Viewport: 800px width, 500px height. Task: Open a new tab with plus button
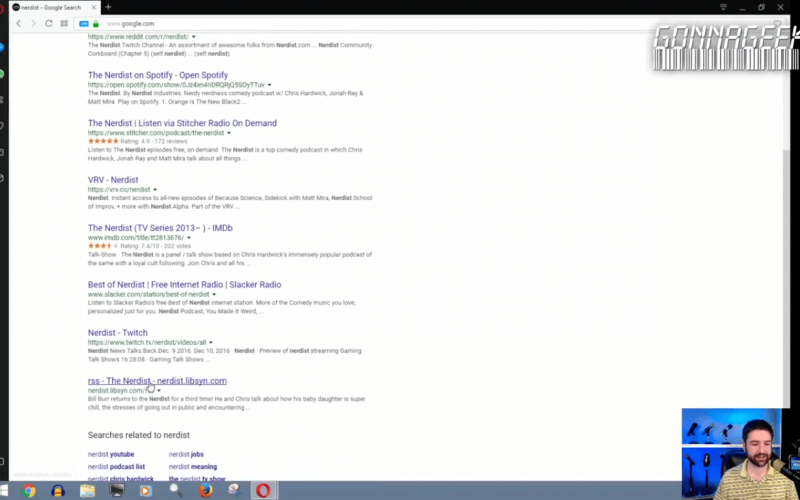108,7
